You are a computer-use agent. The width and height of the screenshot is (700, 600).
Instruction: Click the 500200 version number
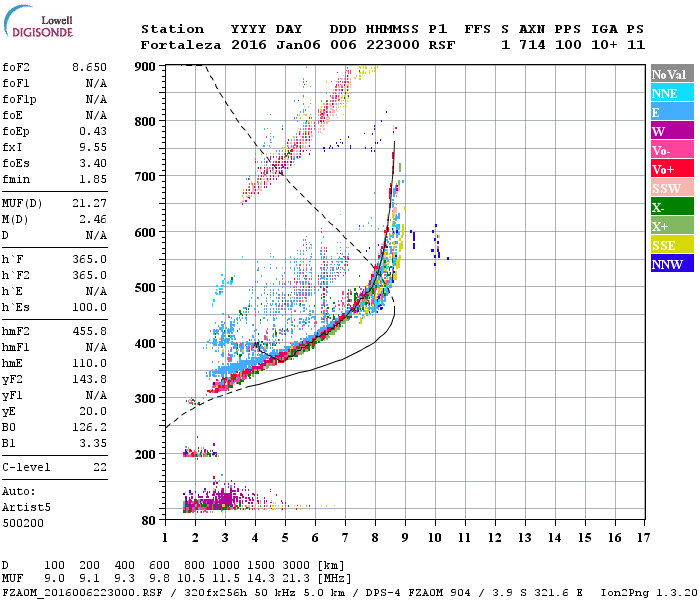[23, 523]
